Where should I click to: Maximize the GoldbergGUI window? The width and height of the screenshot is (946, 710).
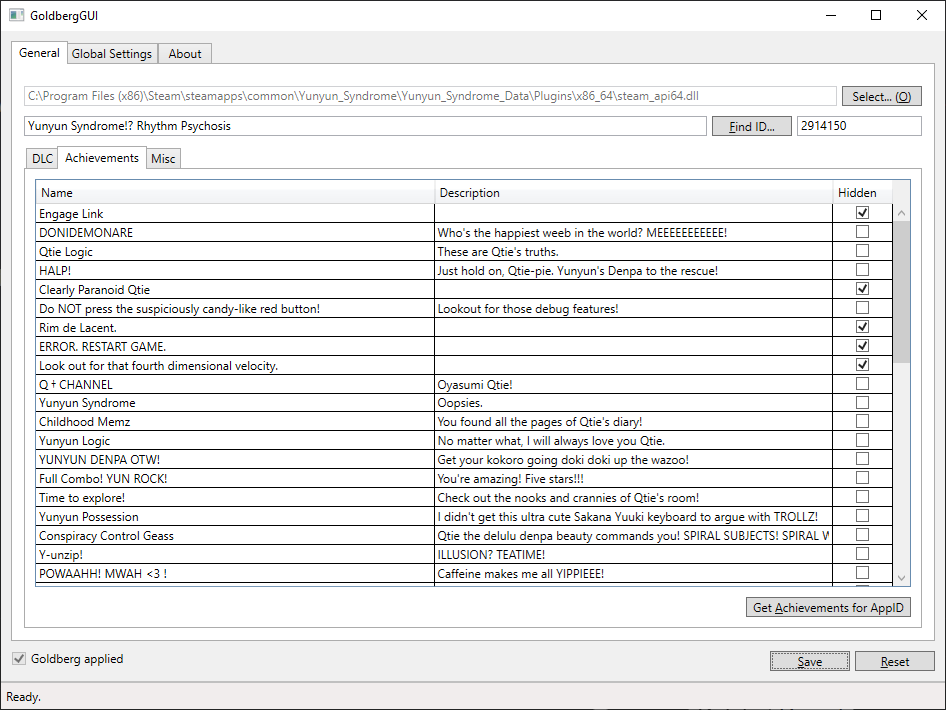[876, 15]
